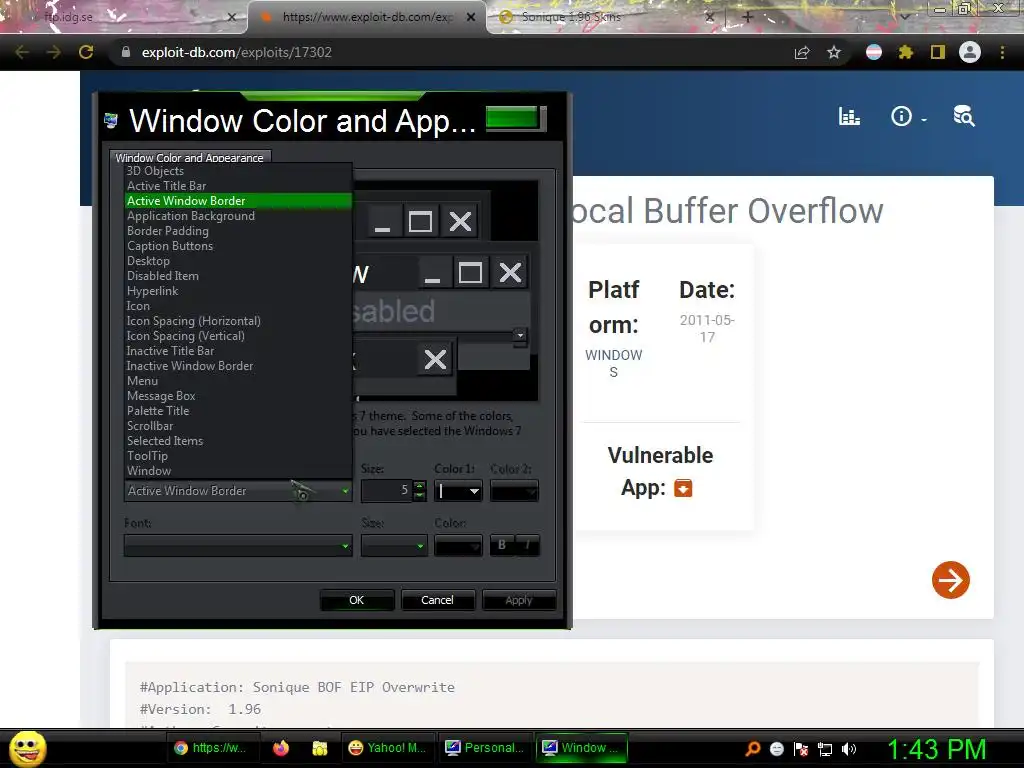
Task: Launch Firefox from the taskbar
Action: click(x=281, y=748)
